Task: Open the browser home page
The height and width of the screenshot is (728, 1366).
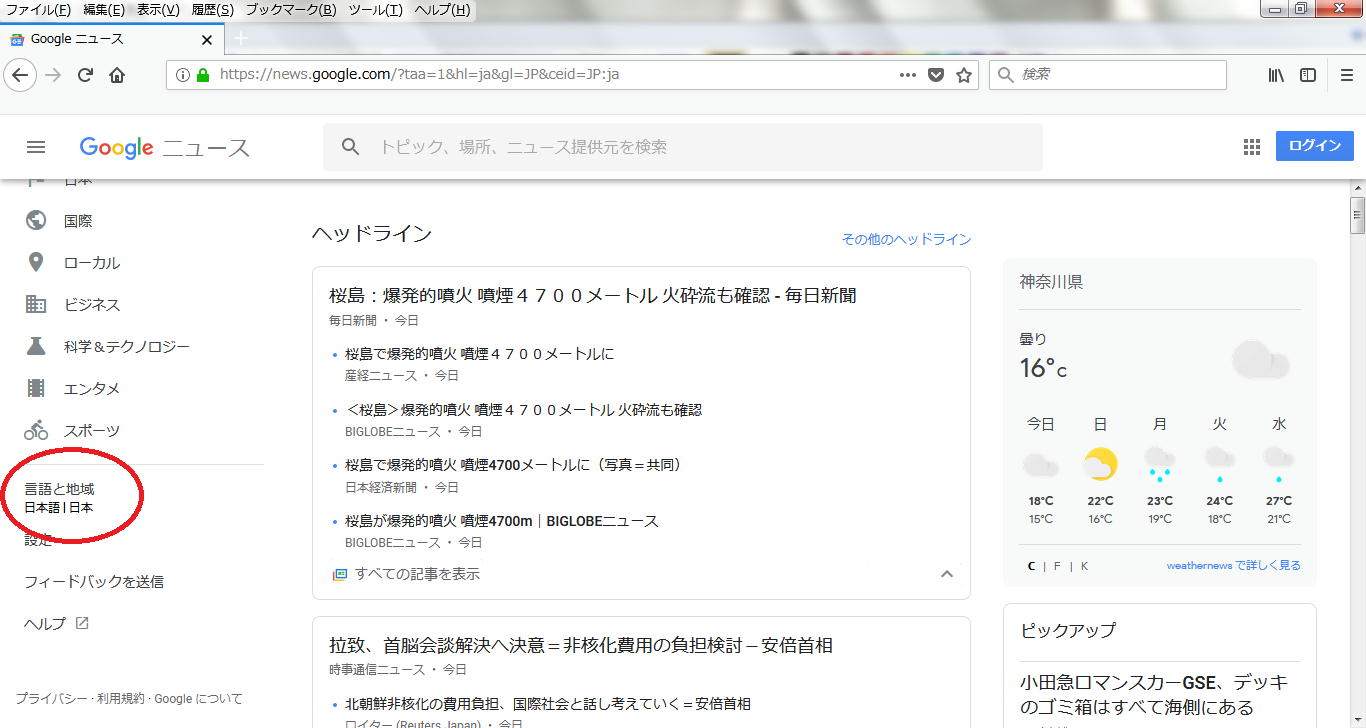Action: click(117, 75)
